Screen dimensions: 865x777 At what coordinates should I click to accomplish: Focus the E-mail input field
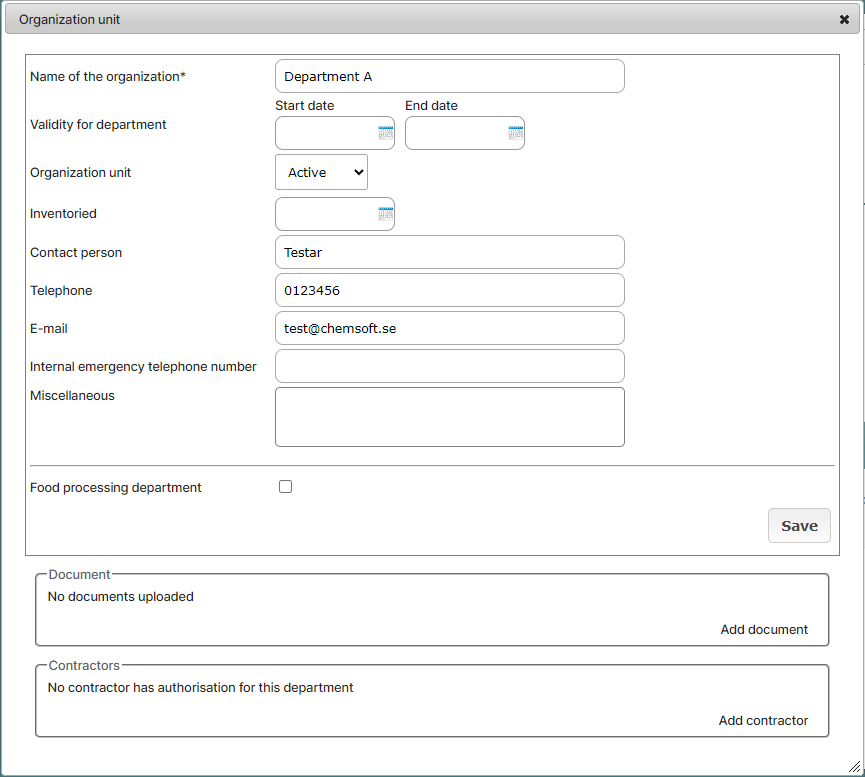[x=450, y=328]
